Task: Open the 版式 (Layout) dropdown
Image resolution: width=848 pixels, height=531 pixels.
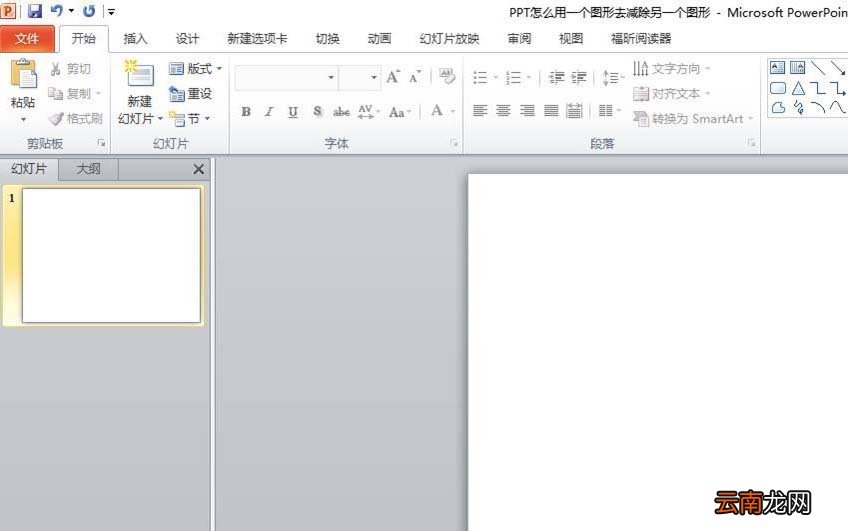Action: [195, 69]
